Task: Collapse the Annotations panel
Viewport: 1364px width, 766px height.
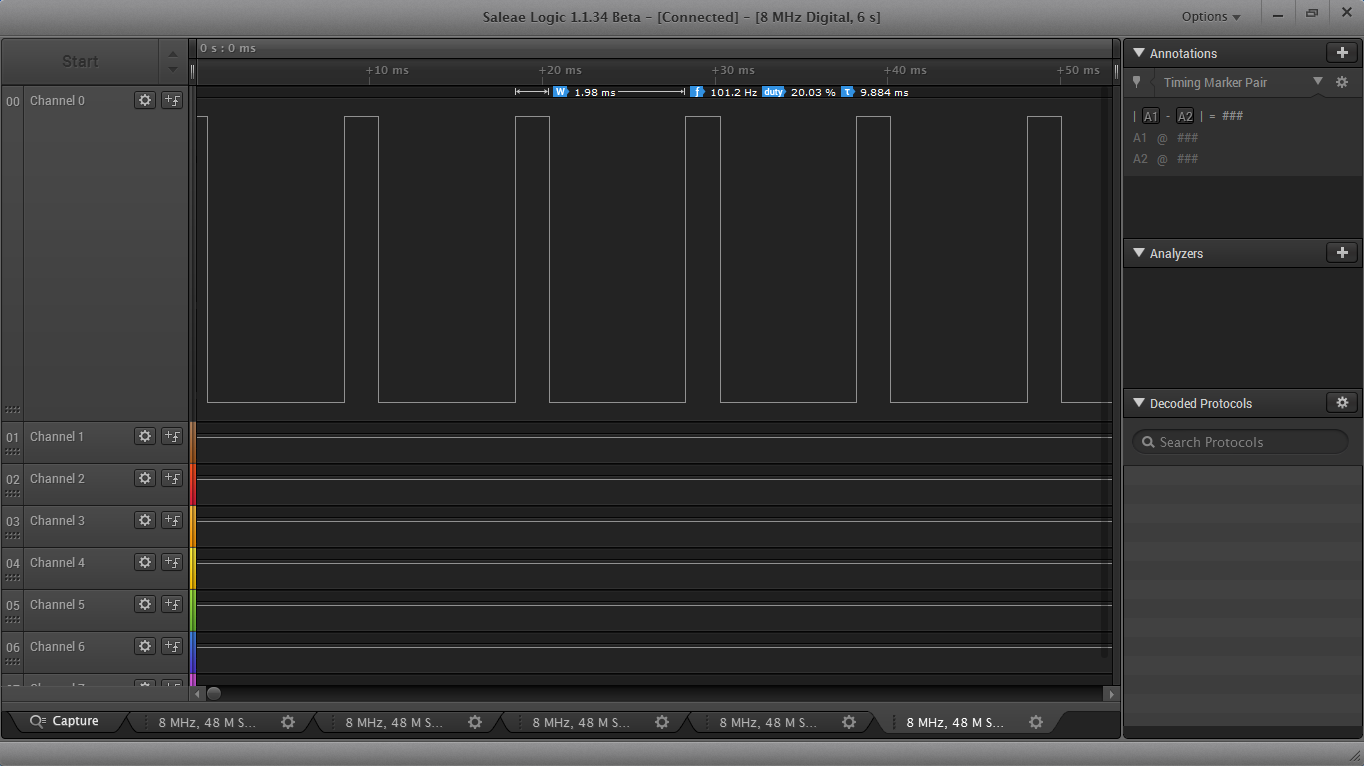Action: point(1138,53)
